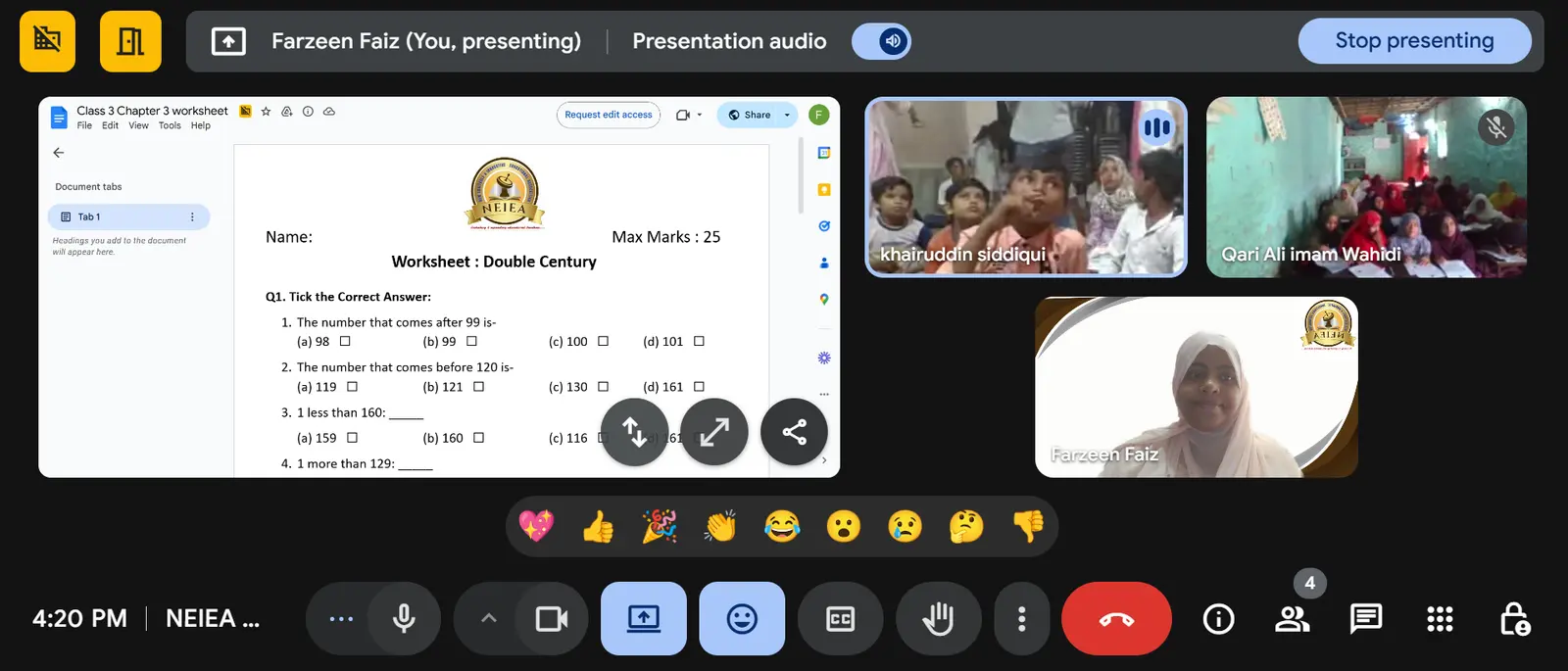Toggle the emoji reactions bar

742,618
